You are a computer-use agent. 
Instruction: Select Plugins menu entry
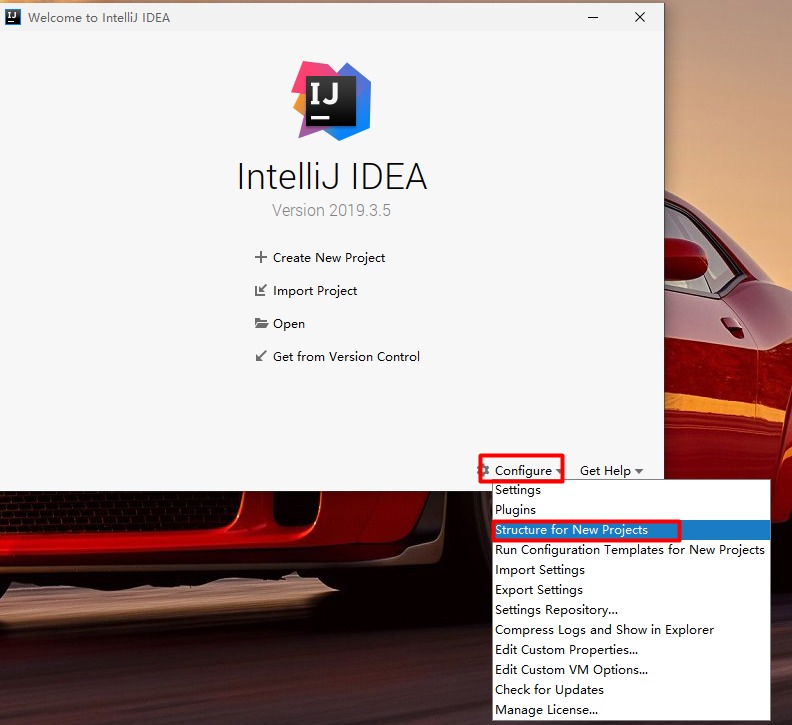(631, 510)
